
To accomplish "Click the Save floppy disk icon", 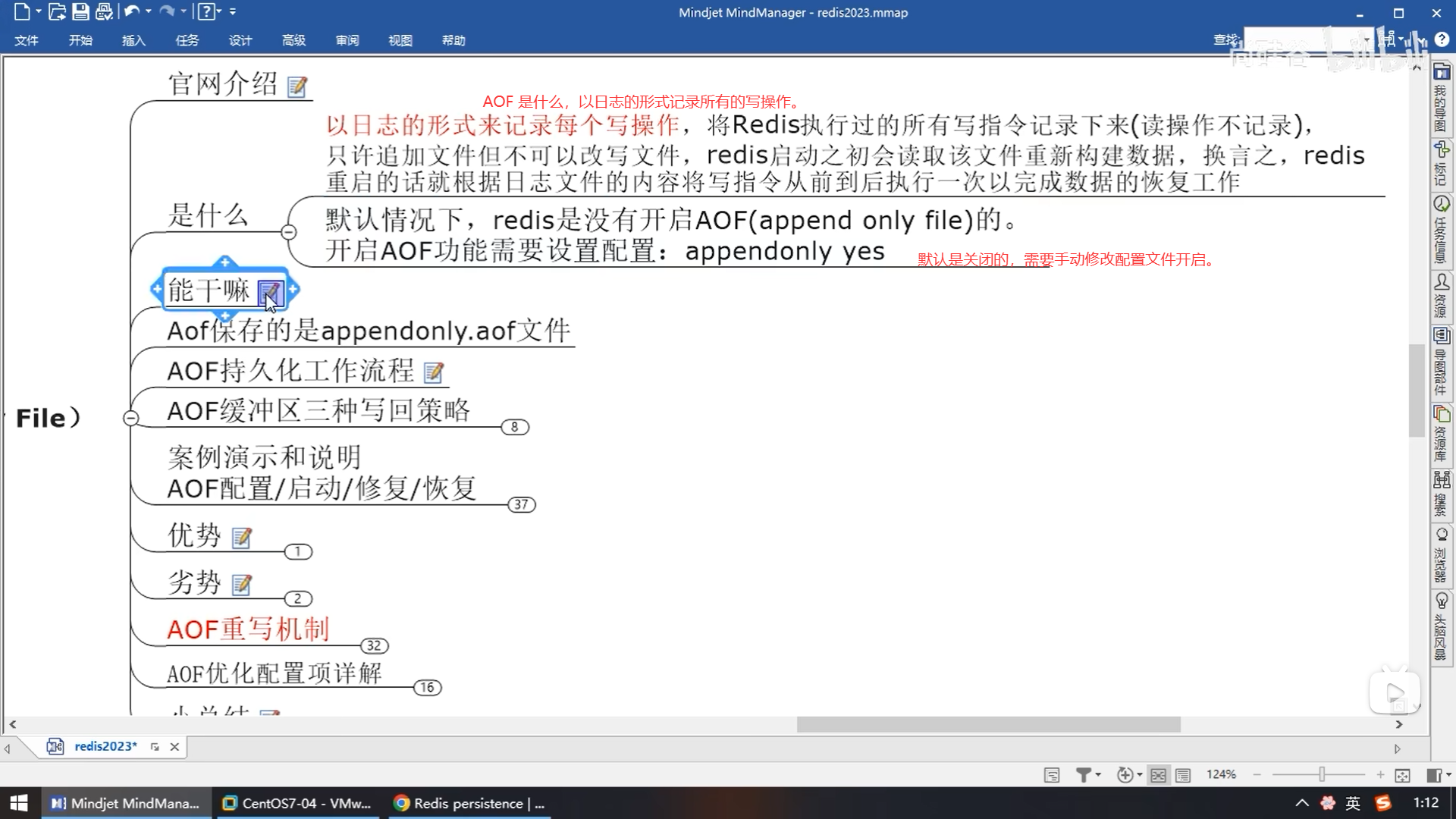I will pos(80,11).
